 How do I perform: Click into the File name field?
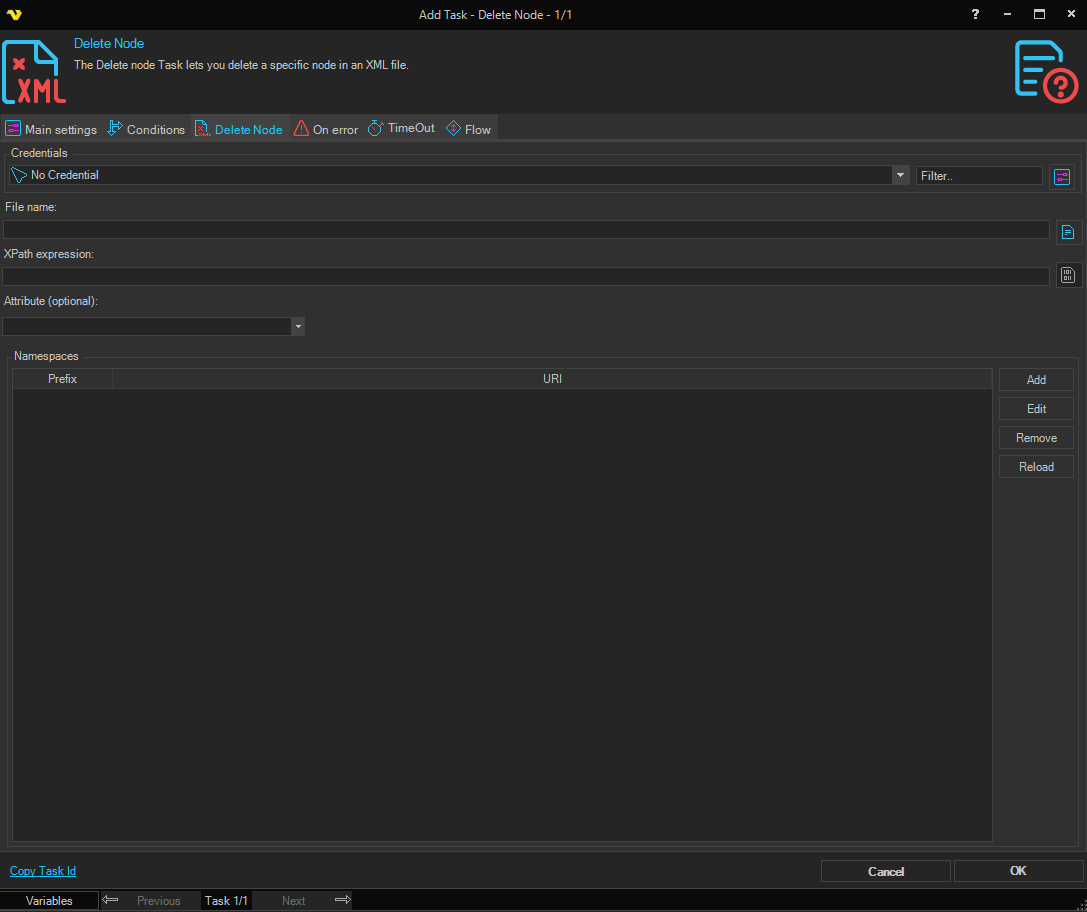point(526,229)
